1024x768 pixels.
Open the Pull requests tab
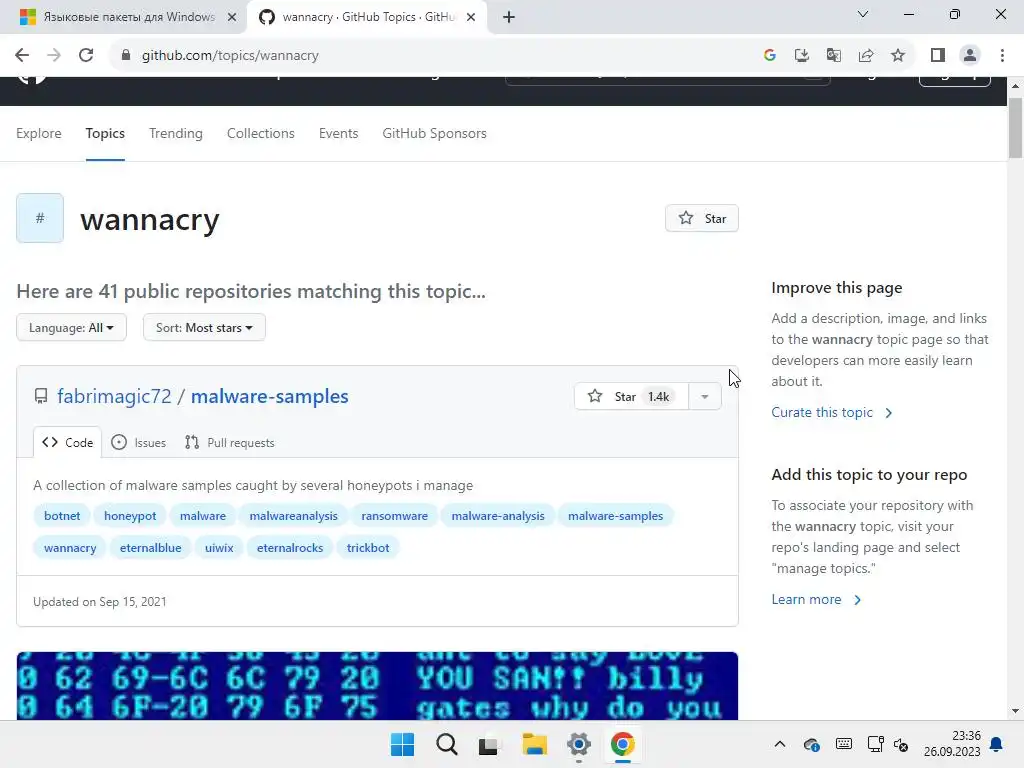click(230, 443)
